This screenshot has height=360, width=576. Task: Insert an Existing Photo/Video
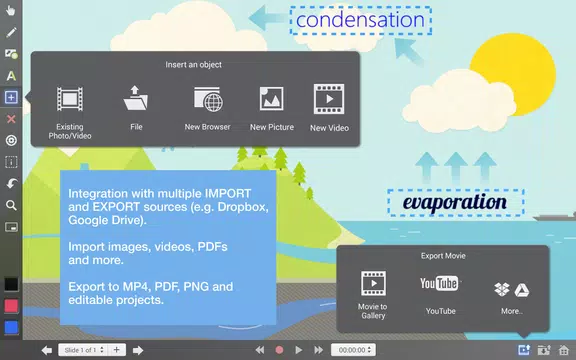70,112
